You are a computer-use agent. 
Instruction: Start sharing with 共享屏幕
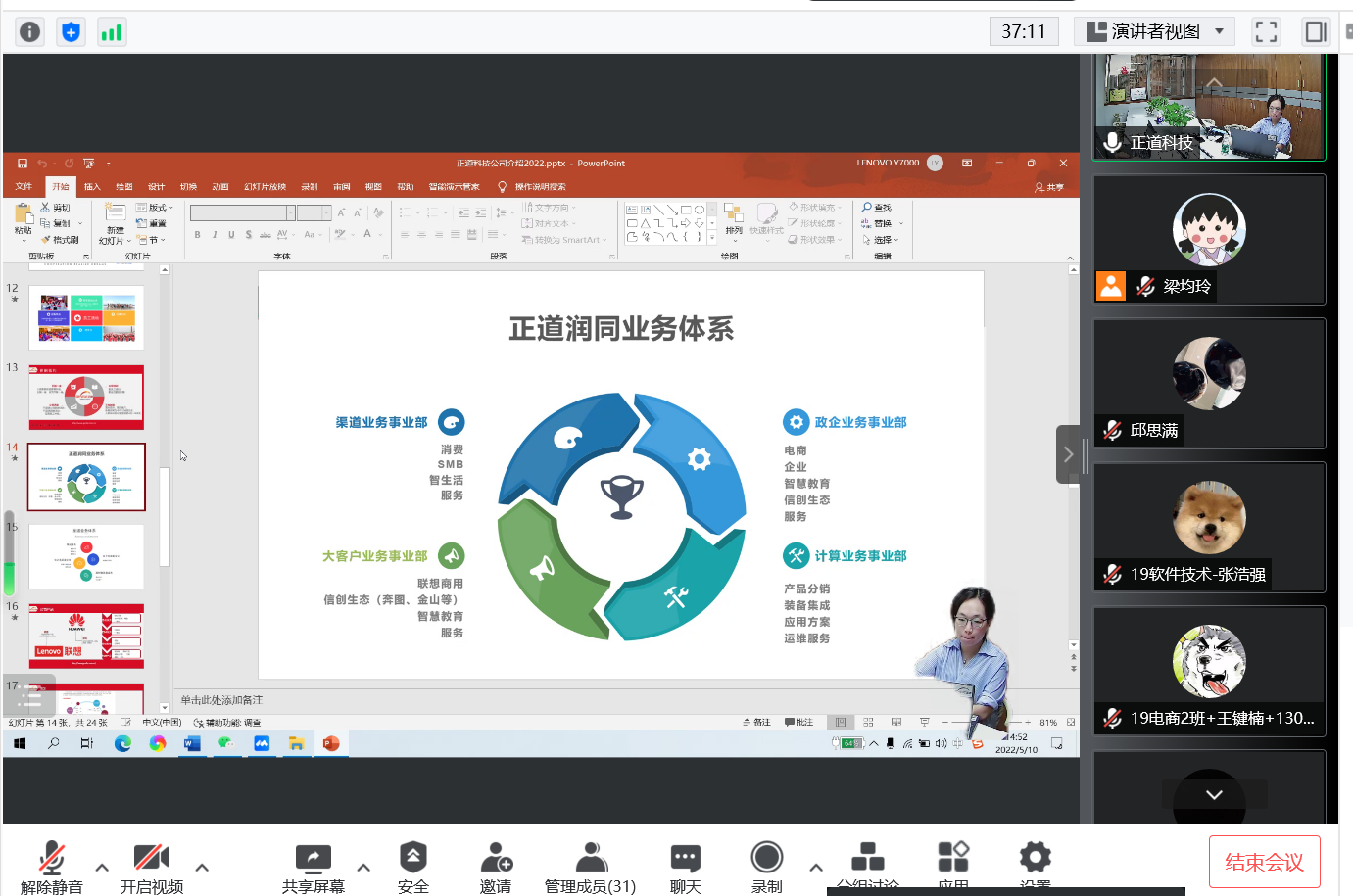(x=313, y=867)
